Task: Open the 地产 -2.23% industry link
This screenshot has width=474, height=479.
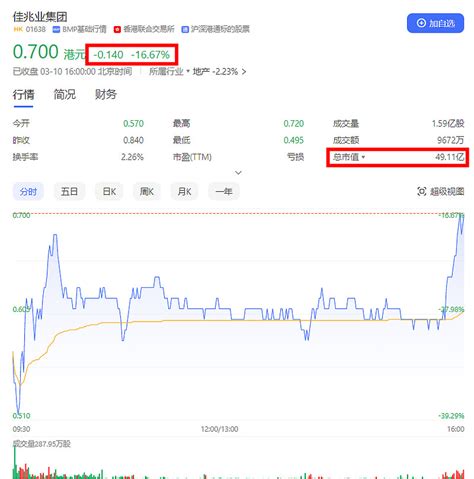Action: pyautogui.click(x=219, y=71)
